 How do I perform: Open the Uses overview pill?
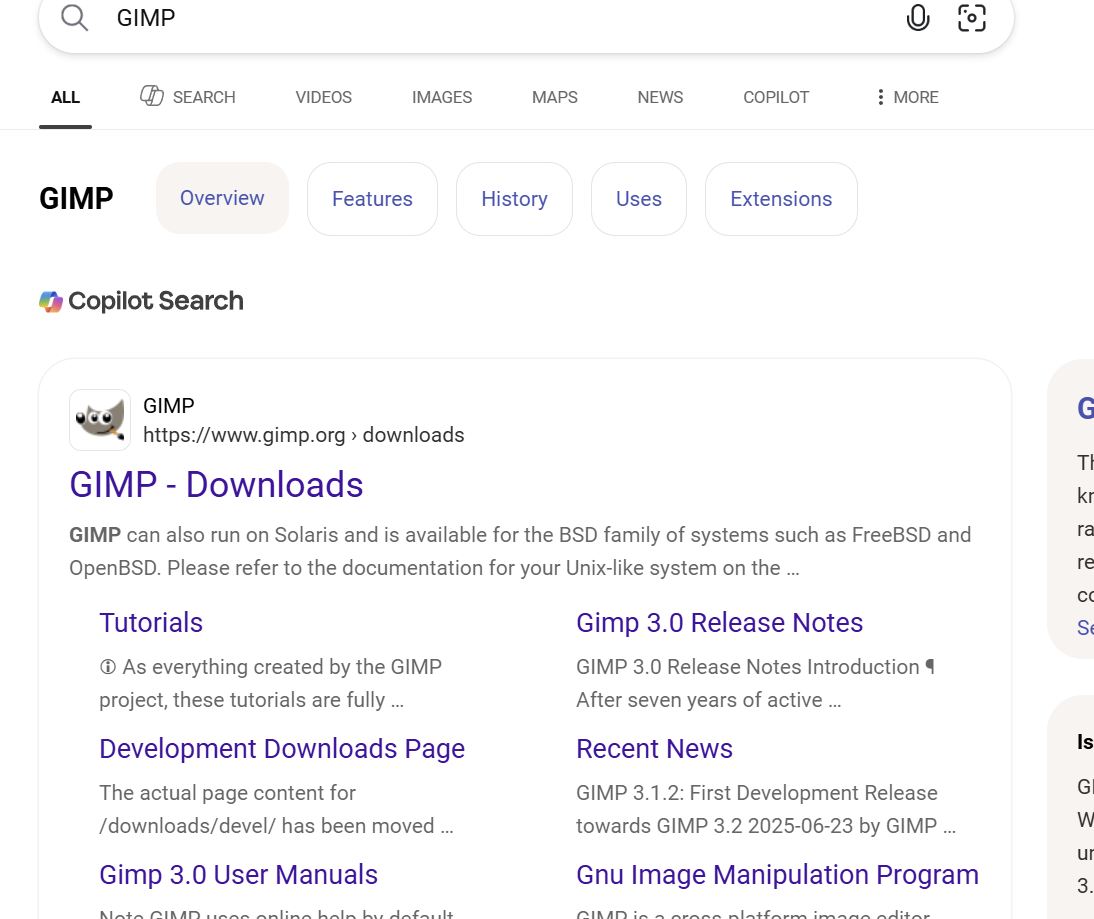(638, 198)
